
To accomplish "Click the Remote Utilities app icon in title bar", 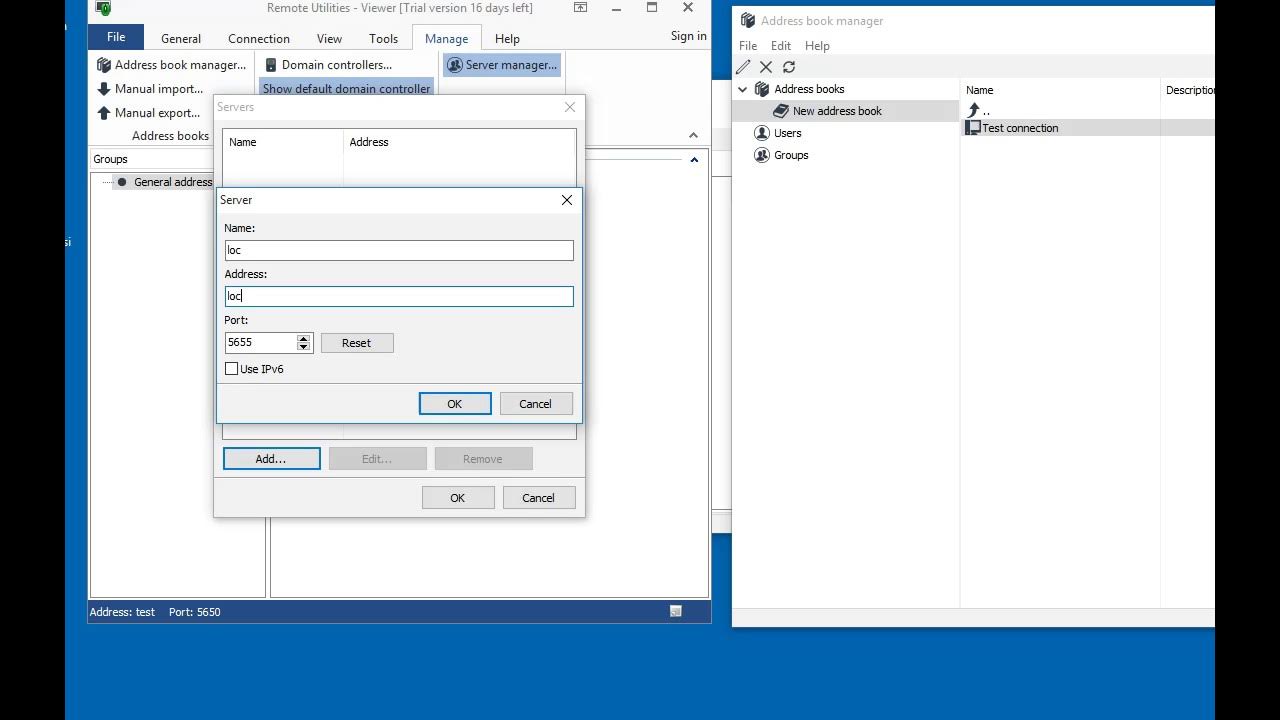I will [x=103, y=8].
